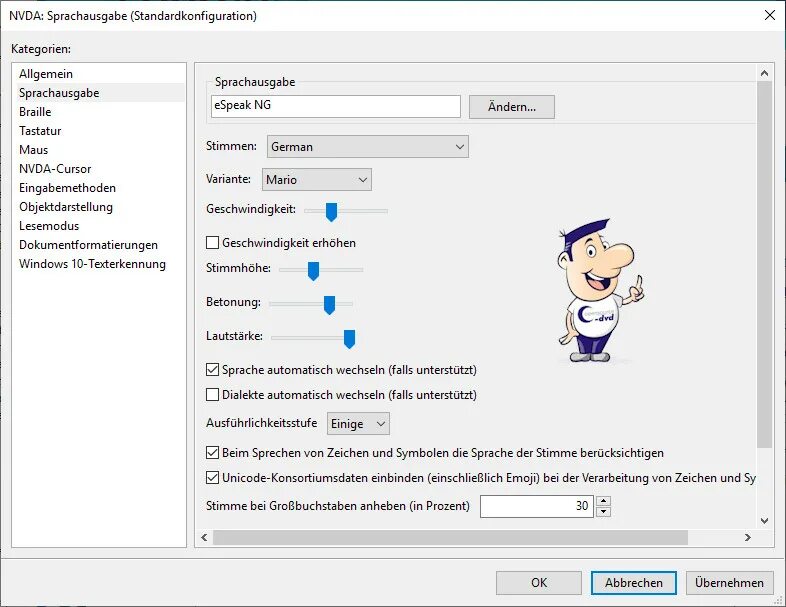The image size is (786, 607).
Task: Click the Geschwindigkeit slider thumb
Action: tap(331, 212)
